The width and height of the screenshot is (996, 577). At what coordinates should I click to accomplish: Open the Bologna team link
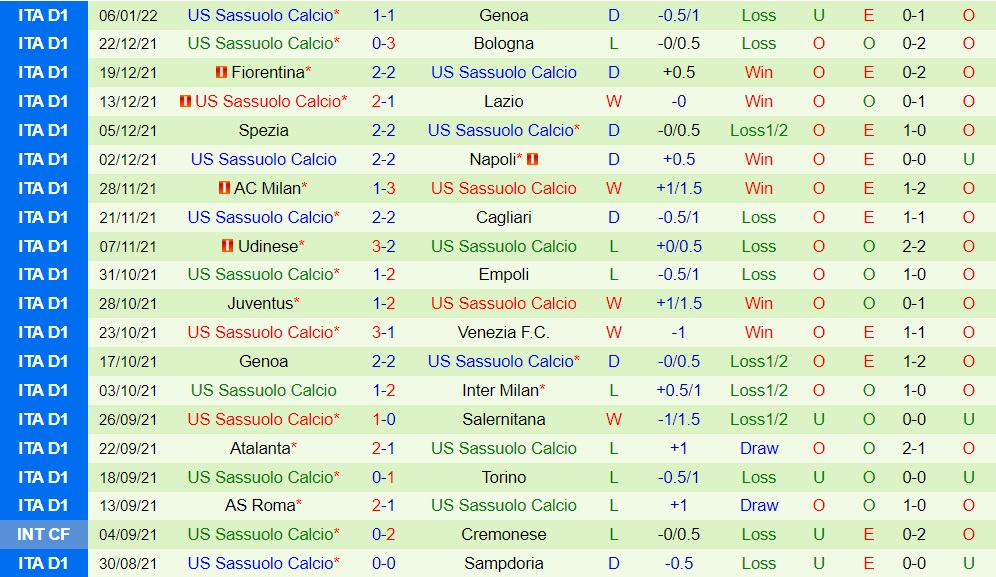point(504,44)
